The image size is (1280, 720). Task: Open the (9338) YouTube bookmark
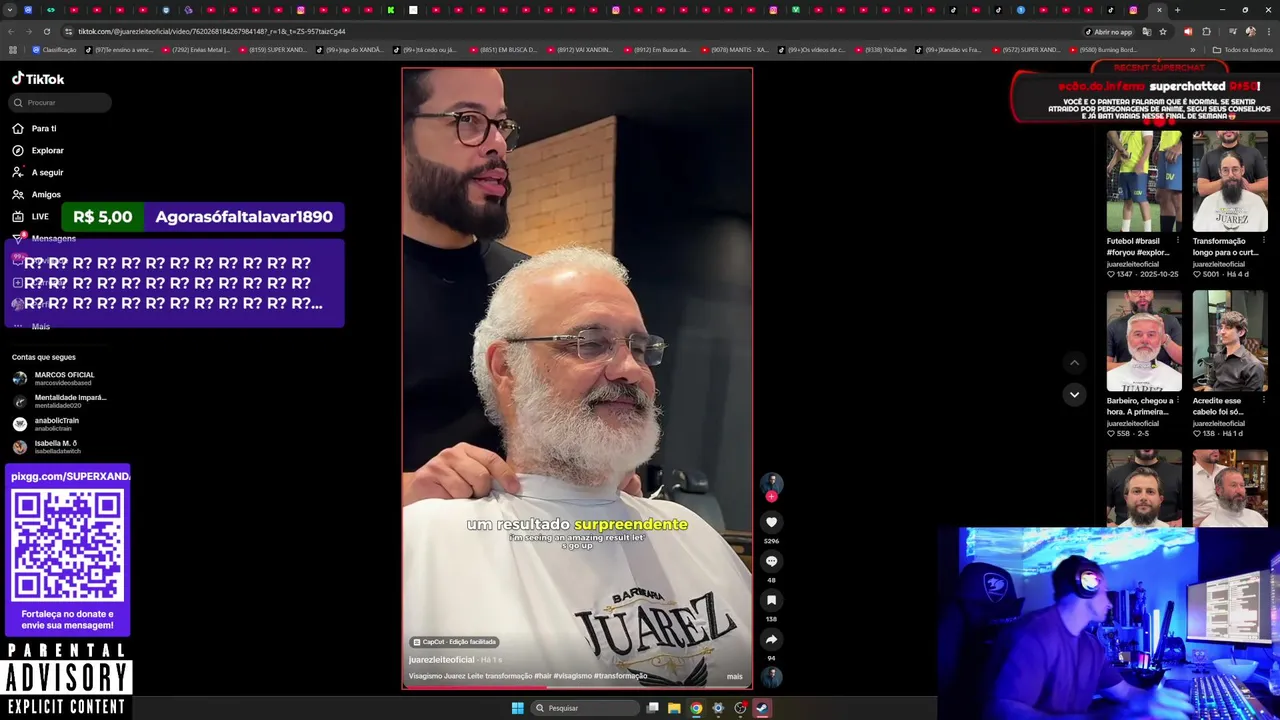[x=881, y=50]
